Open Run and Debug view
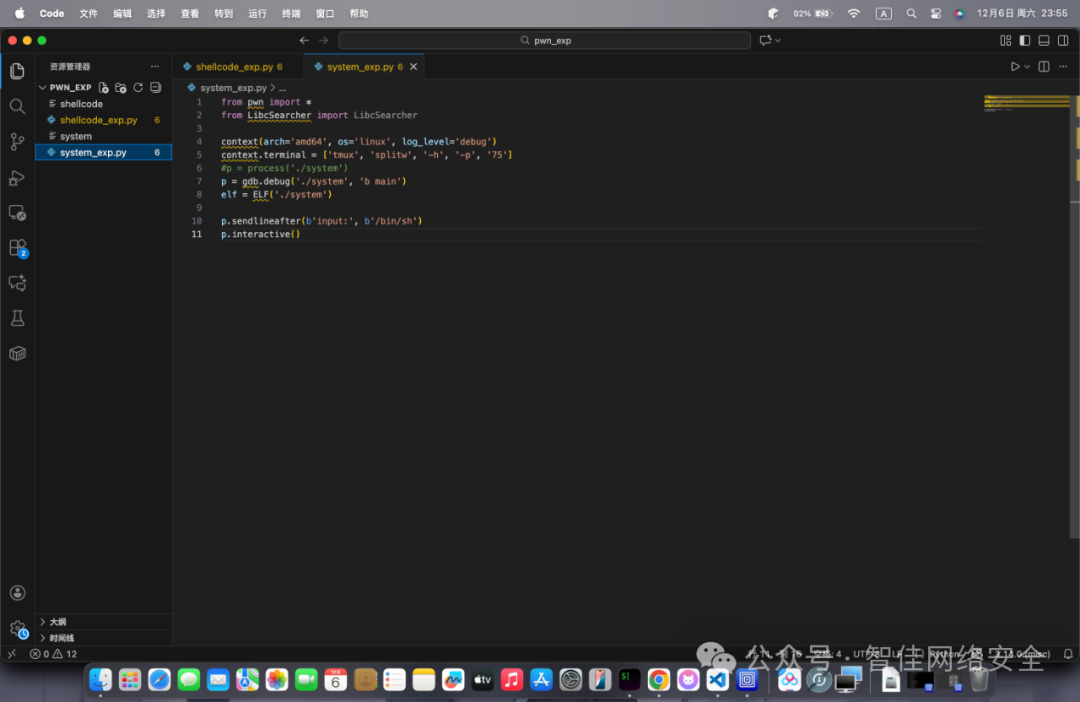1080x702 pixels. [17, 178]
